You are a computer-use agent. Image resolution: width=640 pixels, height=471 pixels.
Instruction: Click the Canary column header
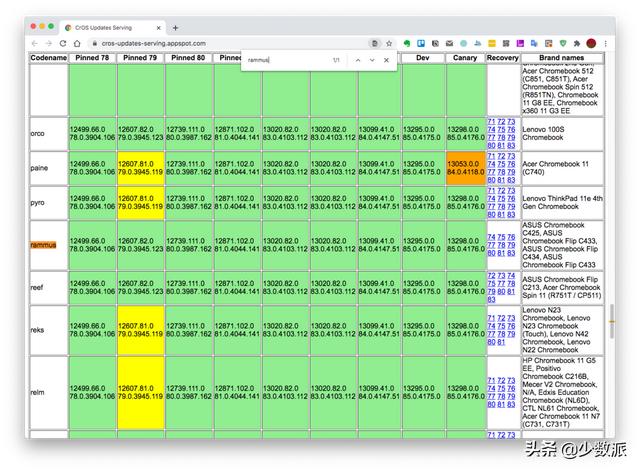[x=465, y=58]
